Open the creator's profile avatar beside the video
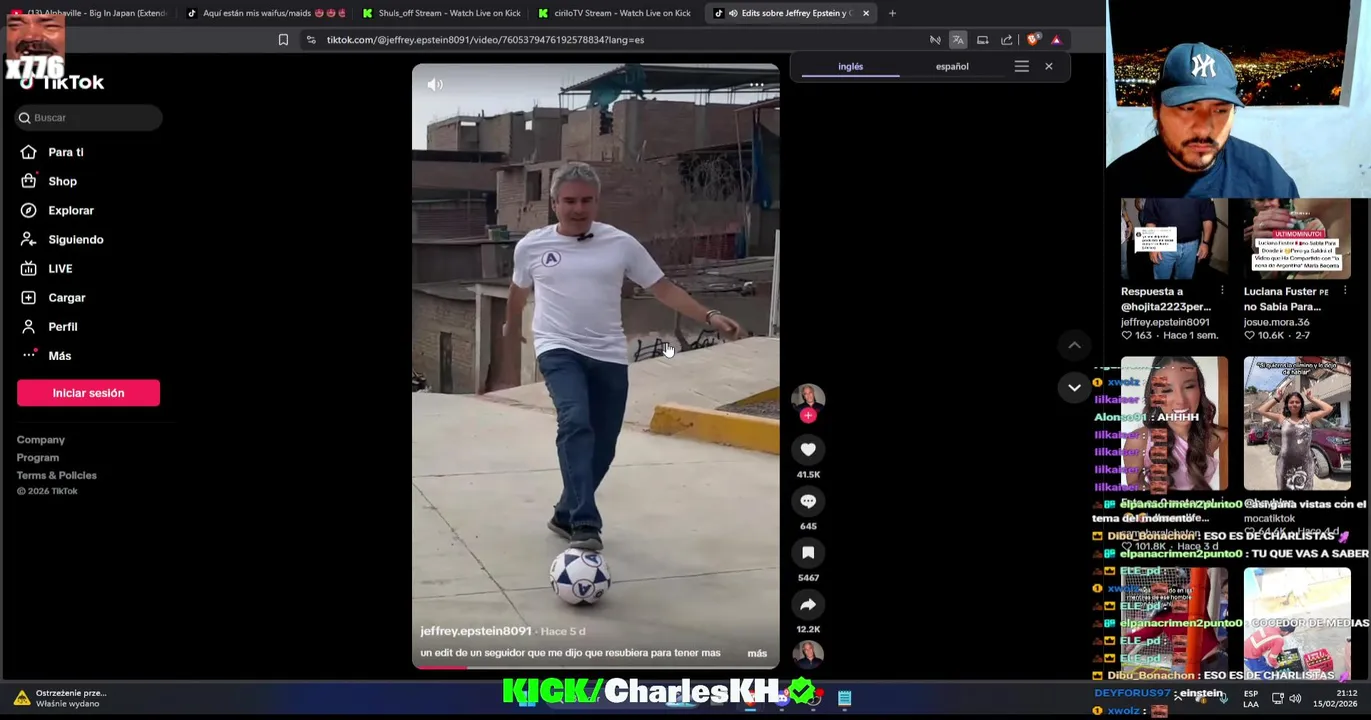The height and width of the screenshot is (720, 1371). 808,397
